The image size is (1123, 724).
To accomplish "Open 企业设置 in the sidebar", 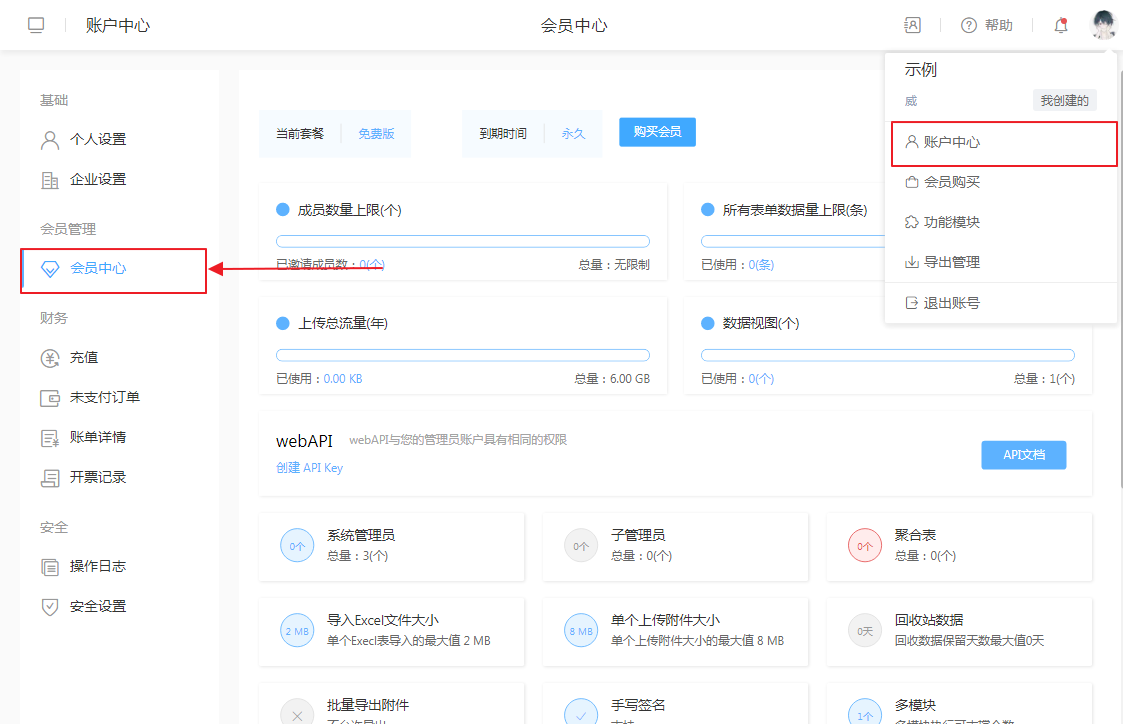I will [97, 179].
